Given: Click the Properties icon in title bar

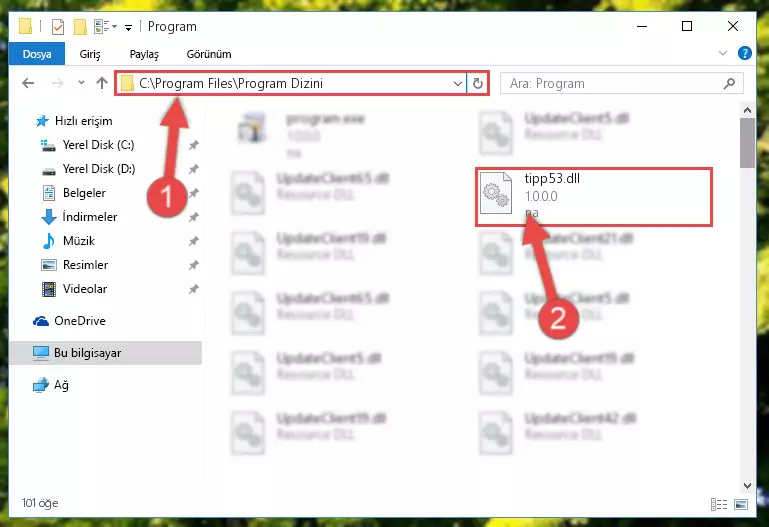Looking at the screenshot, I should 58,26.
